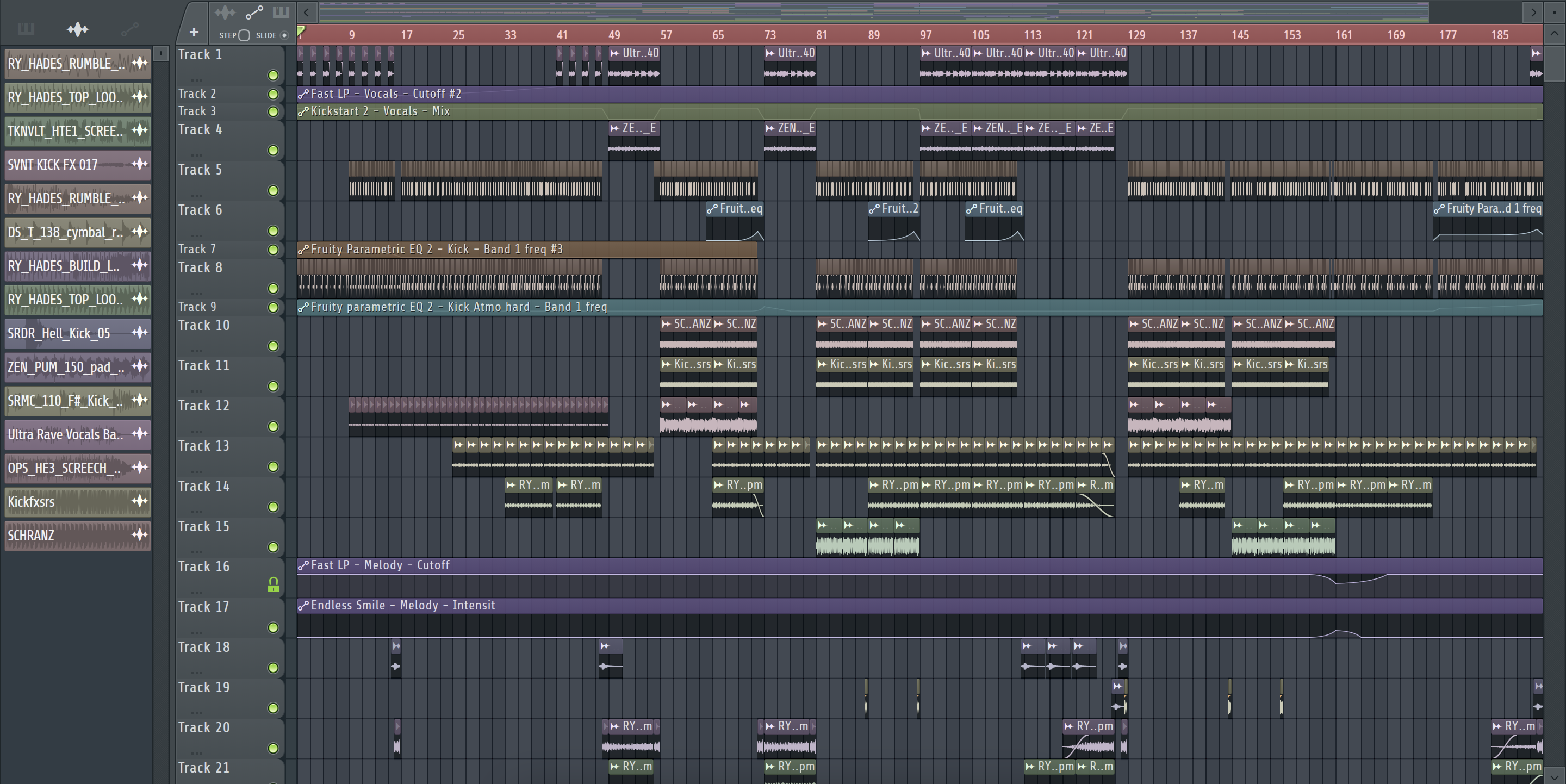Screen dimensions: 1566x784
Task: Mute Track 10 with its green light
Action: [x=273, y=346]
